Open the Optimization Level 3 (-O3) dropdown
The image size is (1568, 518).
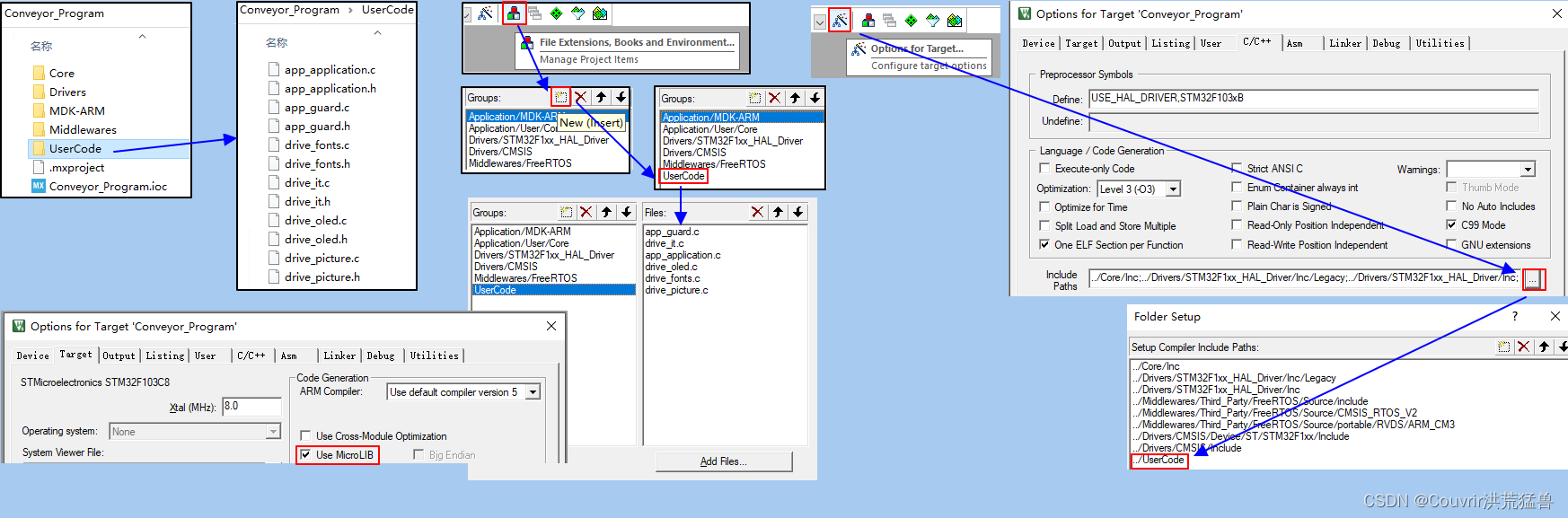(x=1173, y=189)
